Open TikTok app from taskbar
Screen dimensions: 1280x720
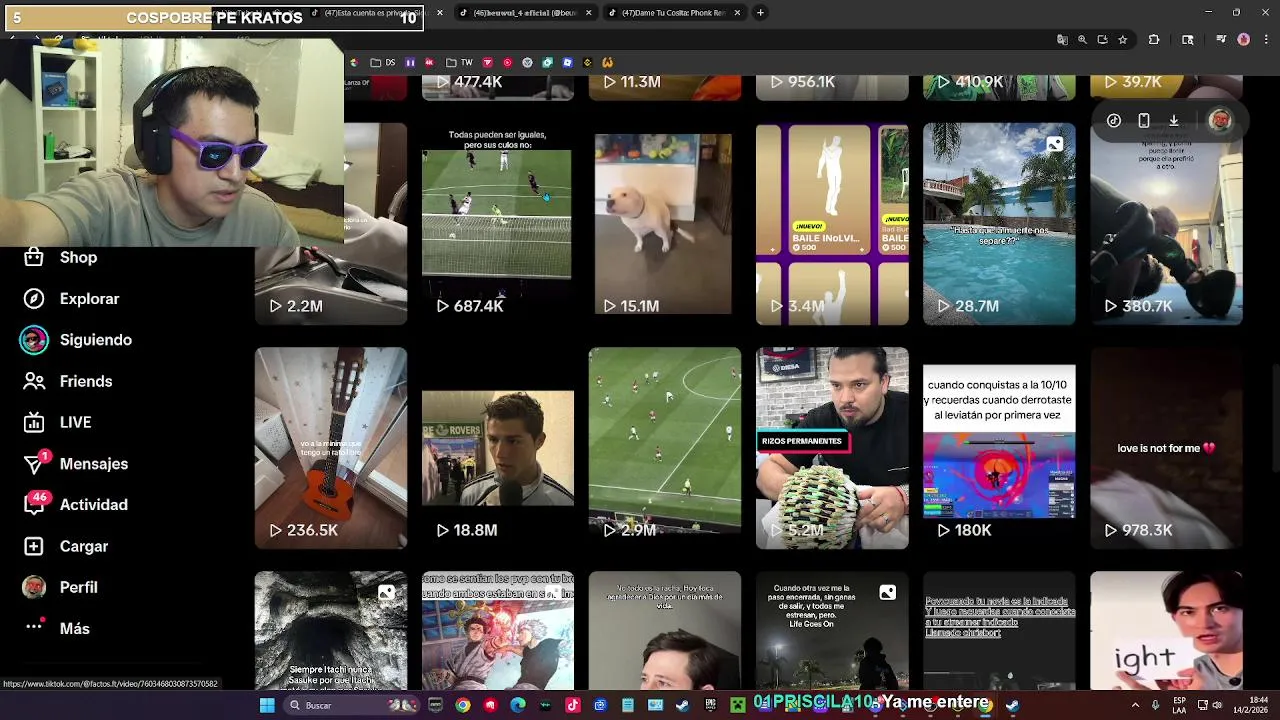572,705
